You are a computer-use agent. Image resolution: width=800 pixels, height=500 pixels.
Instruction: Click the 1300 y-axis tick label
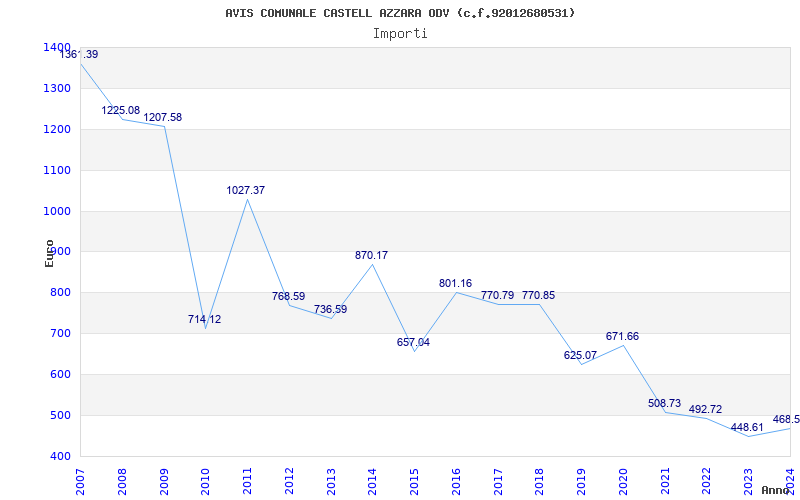(57, 88)
